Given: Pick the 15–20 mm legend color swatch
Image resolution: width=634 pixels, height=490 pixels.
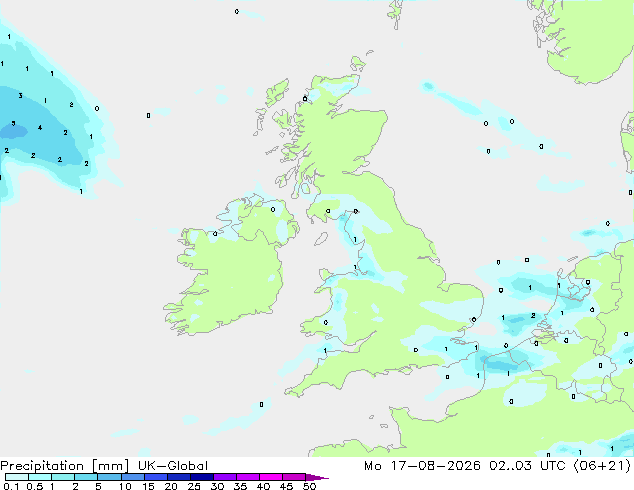Looking at the screenshot, I should click(x=156, y=477).
